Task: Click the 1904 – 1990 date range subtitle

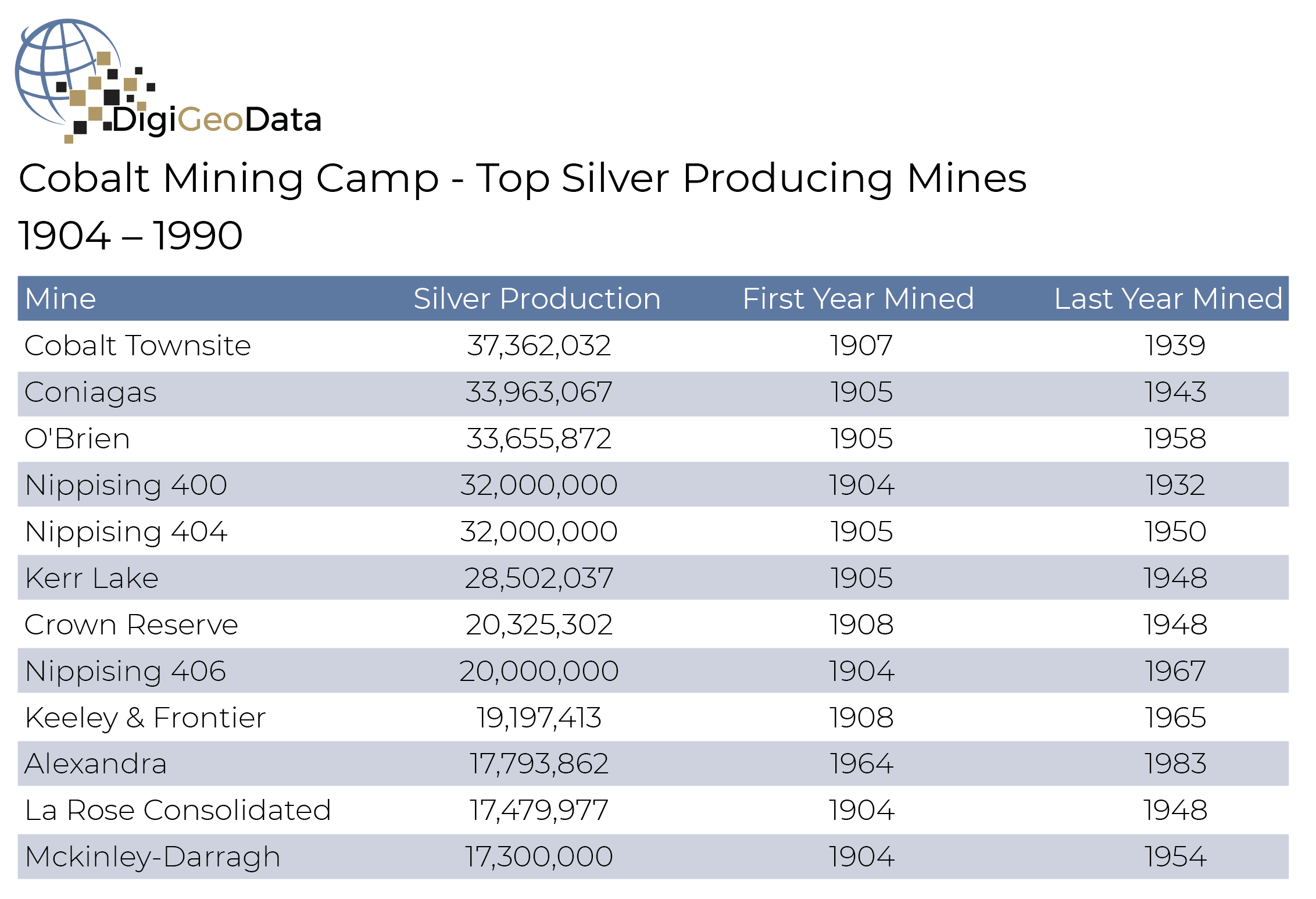Action: (x=130, y=236)
